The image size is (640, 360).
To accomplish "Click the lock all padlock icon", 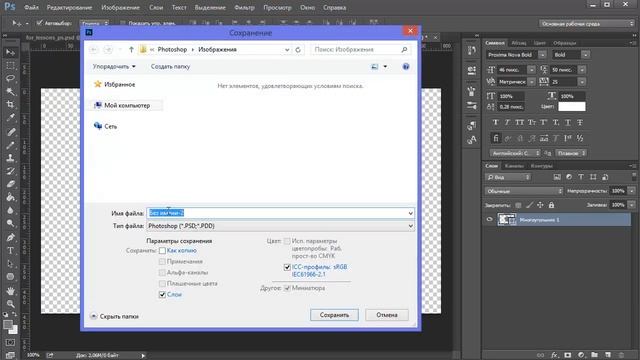I will tap(551, 205).
